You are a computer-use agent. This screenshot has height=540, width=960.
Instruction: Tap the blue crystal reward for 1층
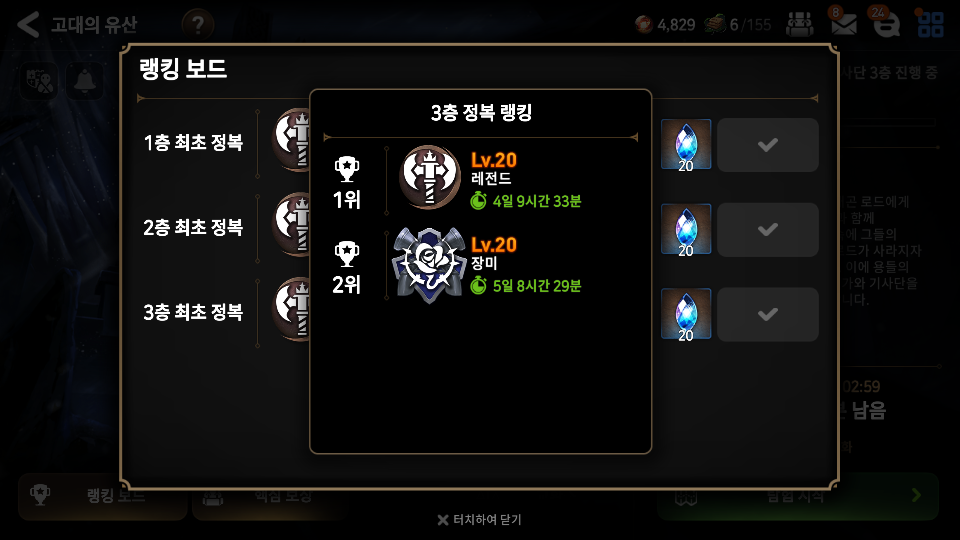coord(686,144)
